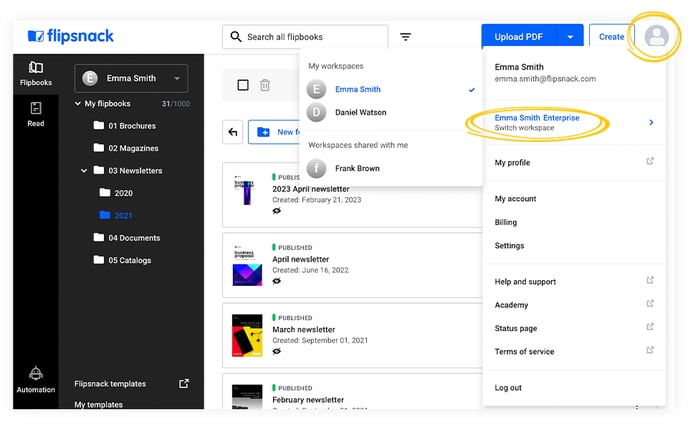Click the Flipsnack logo
The width and height of the screenshot is (688, 430).
point(71,36)
